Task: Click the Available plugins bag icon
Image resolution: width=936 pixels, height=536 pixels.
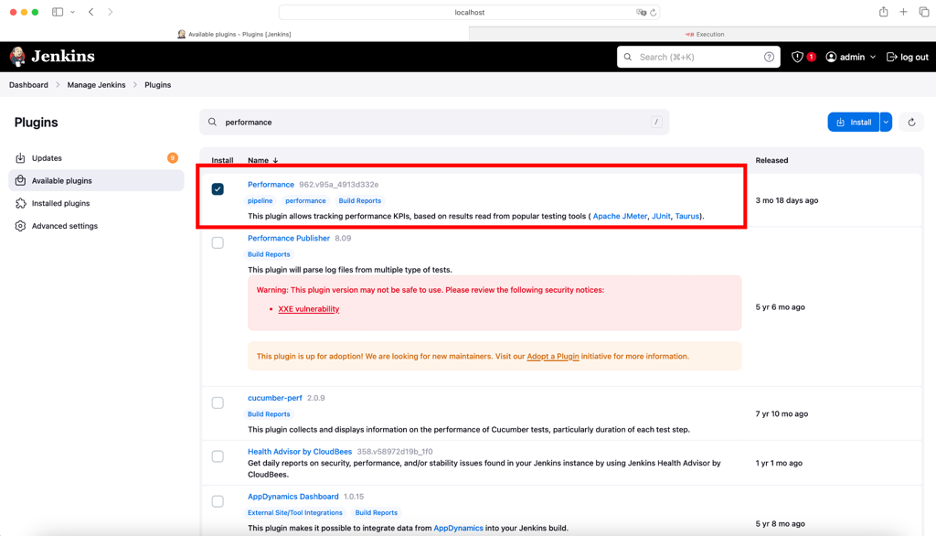Action: [20, 180]
